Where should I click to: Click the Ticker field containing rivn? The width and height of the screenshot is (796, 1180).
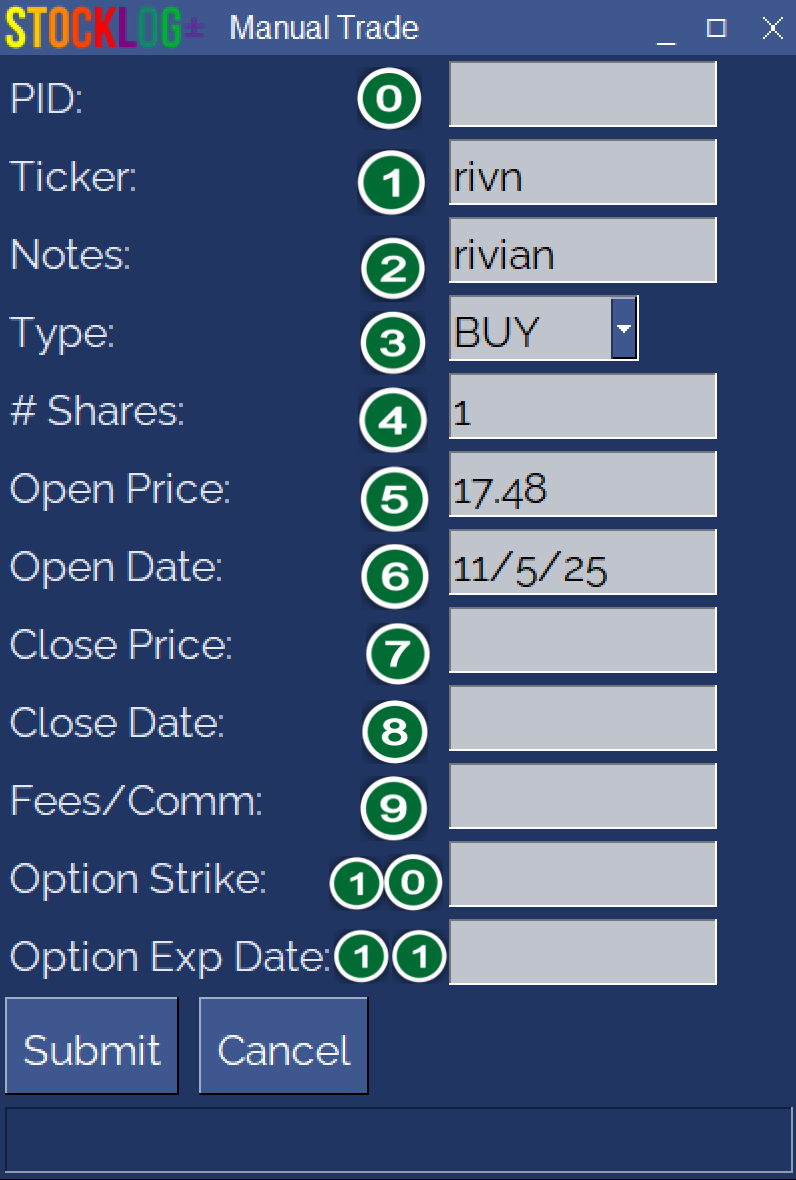click(x=582, y=172)
